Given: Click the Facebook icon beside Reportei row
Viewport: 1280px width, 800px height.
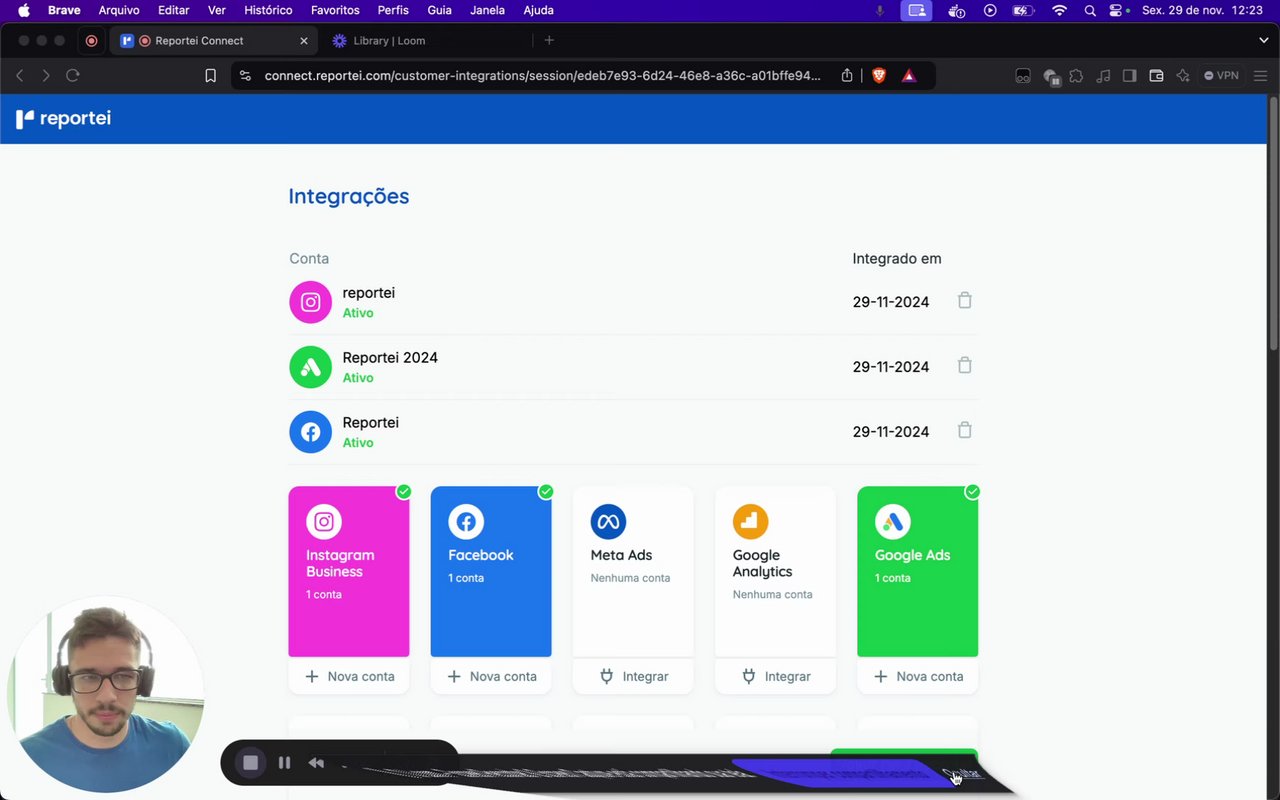Looking at the screenshot, I should point(310,432).
